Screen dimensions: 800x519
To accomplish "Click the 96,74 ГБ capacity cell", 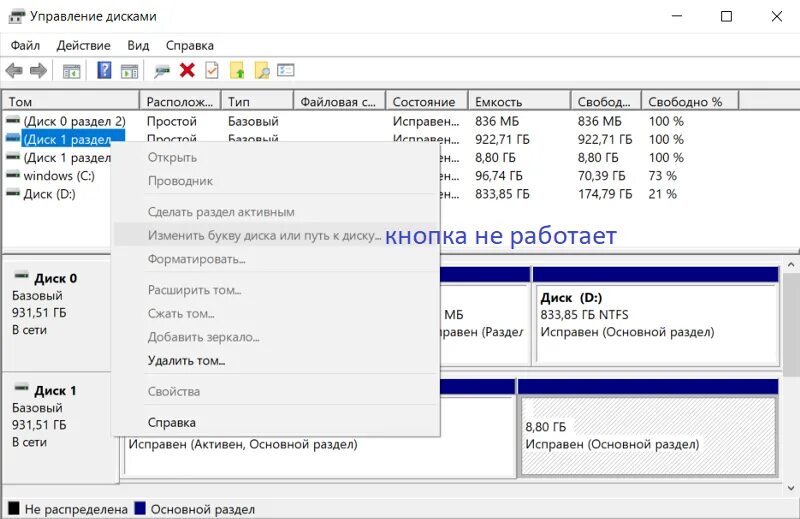I will click(x=498, y=176).
